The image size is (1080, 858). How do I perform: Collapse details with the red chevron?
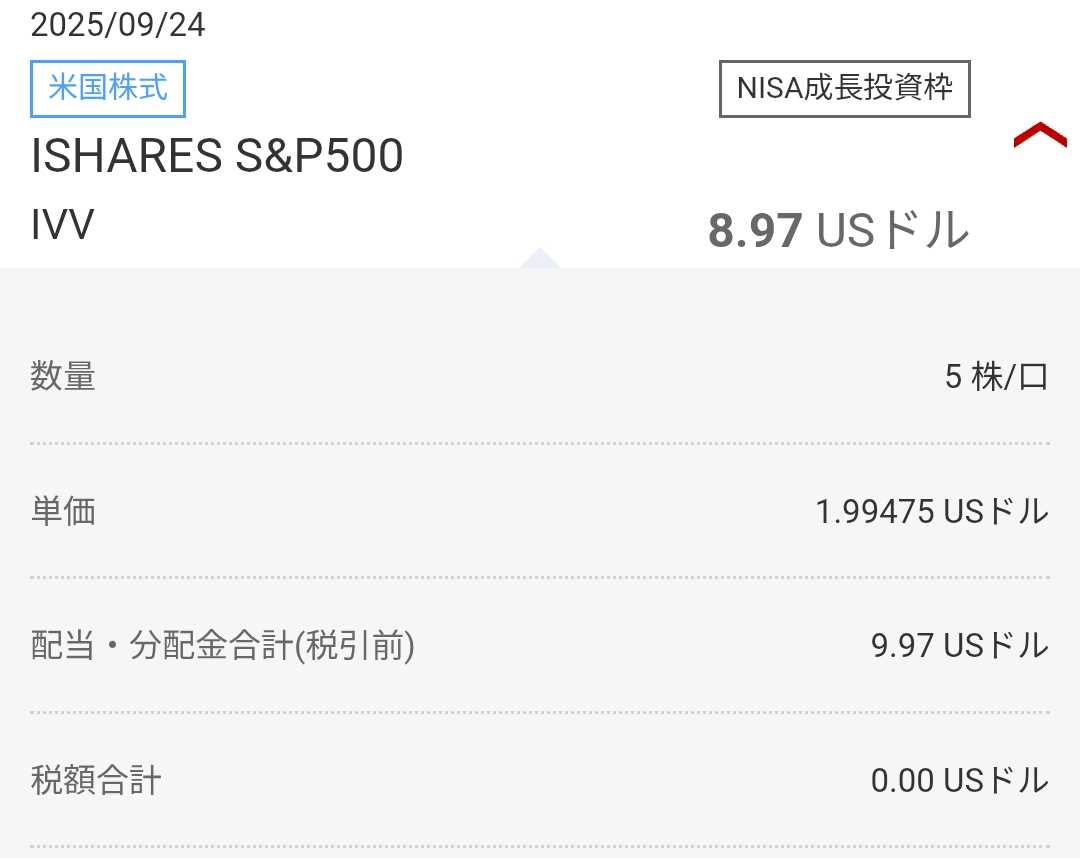coord(1040,136)
